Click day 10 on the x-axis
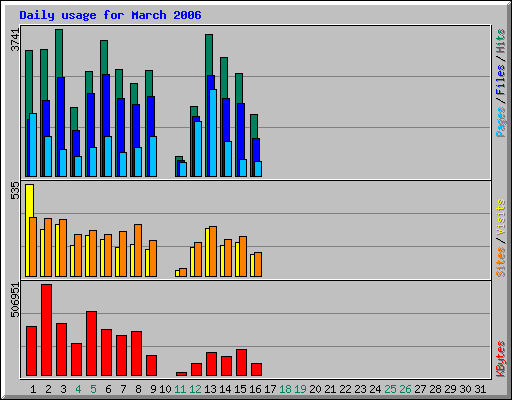This screenshot has height=400, width=512. (165, 389)
